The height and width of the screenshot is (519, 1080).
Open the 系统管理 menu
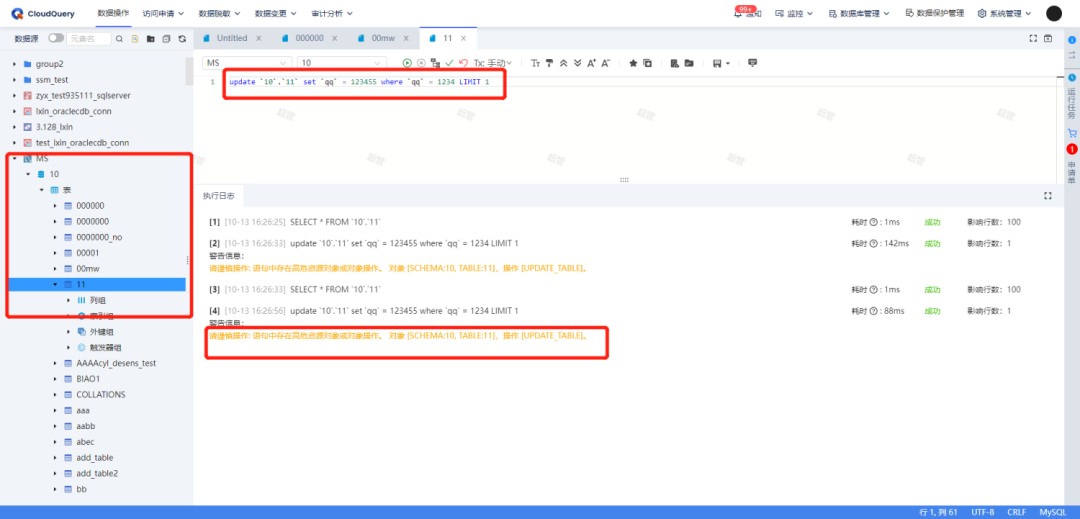coord(1005,13)
